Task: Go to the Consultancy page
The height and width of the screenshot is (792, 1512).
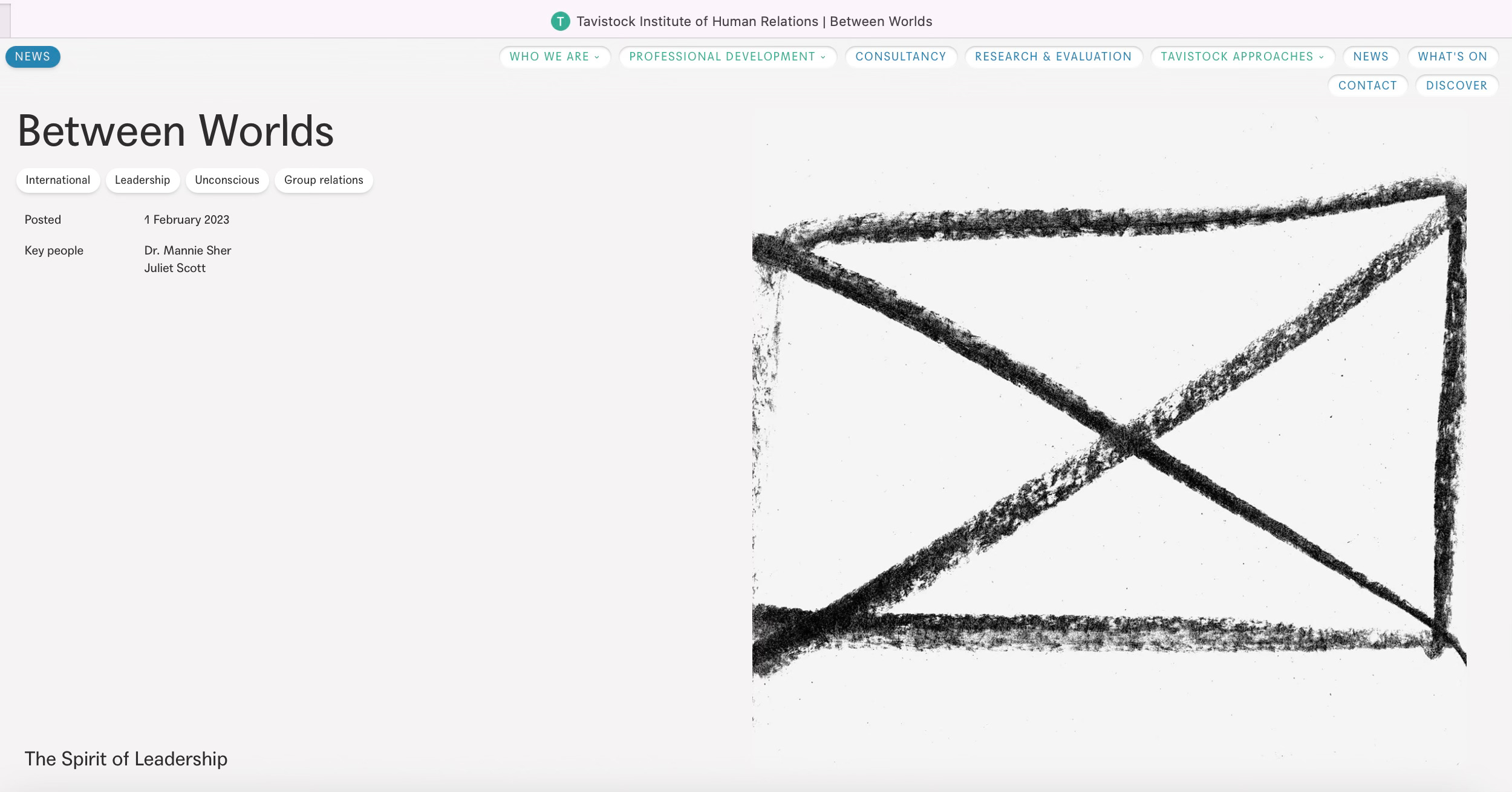Action: (900, 57)
